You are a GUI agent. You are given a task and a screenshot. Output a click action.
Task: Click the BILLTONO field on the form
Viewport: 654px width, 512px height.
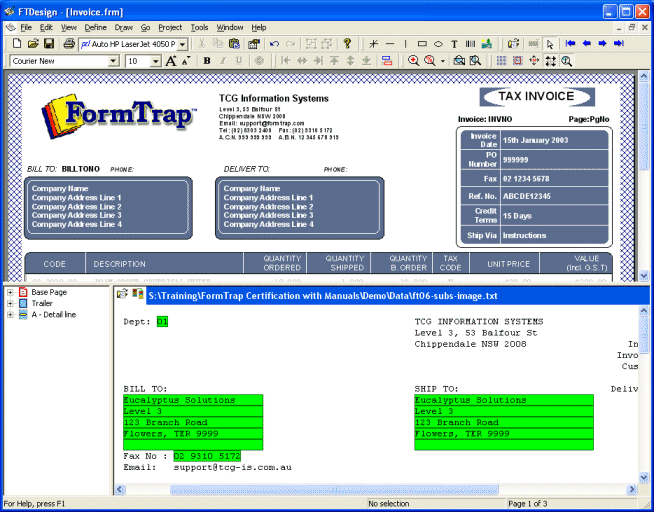coord(81,169)
